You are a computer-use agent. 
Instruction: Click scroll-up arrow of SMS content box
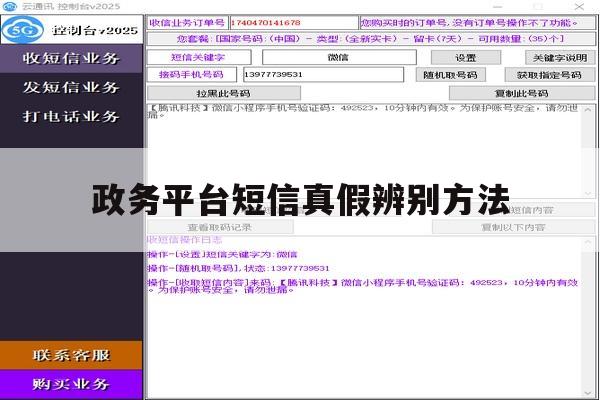588,110
